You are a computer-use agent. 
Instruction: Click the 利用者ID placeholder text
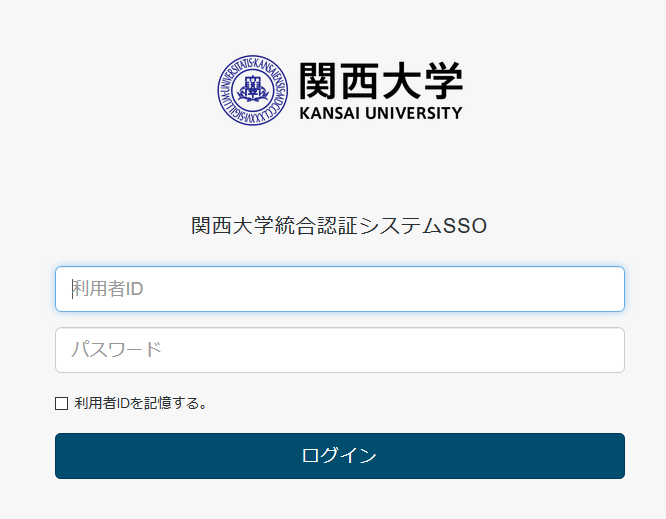[108, 289]
